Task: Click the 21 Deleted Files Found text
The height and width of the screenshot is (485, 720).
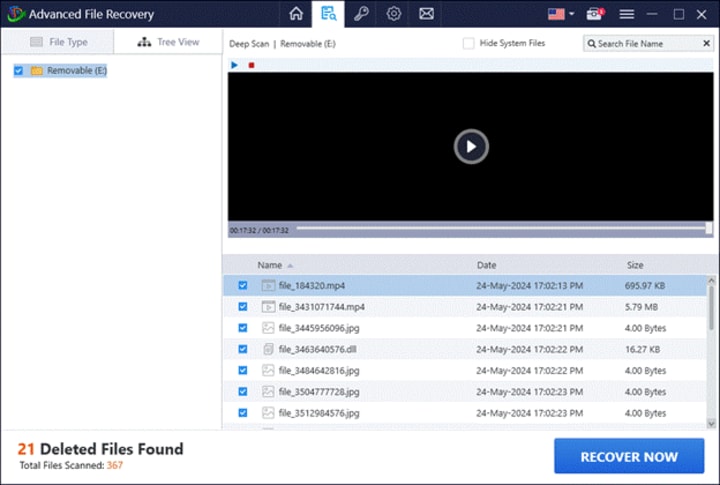Action: tap(101, 449)
